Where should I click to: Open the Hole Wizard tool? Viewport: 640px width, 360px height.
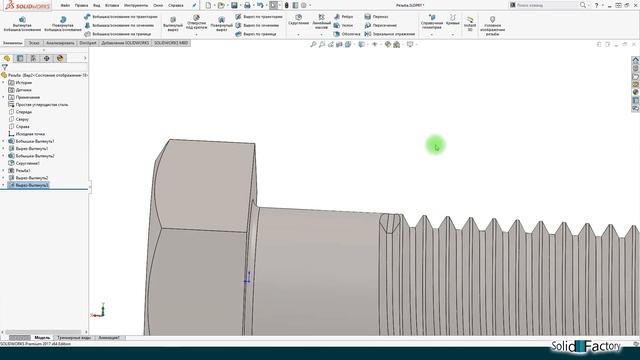click(x=196, y=22)
